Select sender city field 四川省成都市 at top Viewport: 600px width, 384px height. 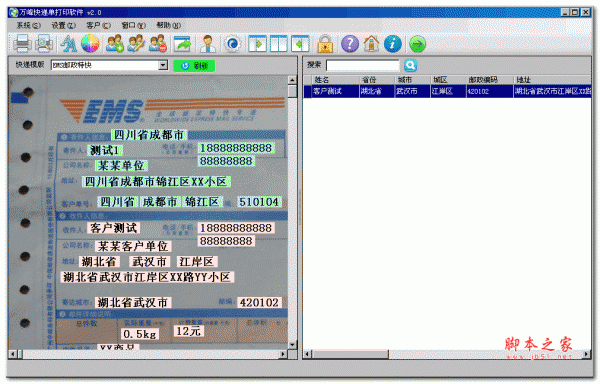149,135
